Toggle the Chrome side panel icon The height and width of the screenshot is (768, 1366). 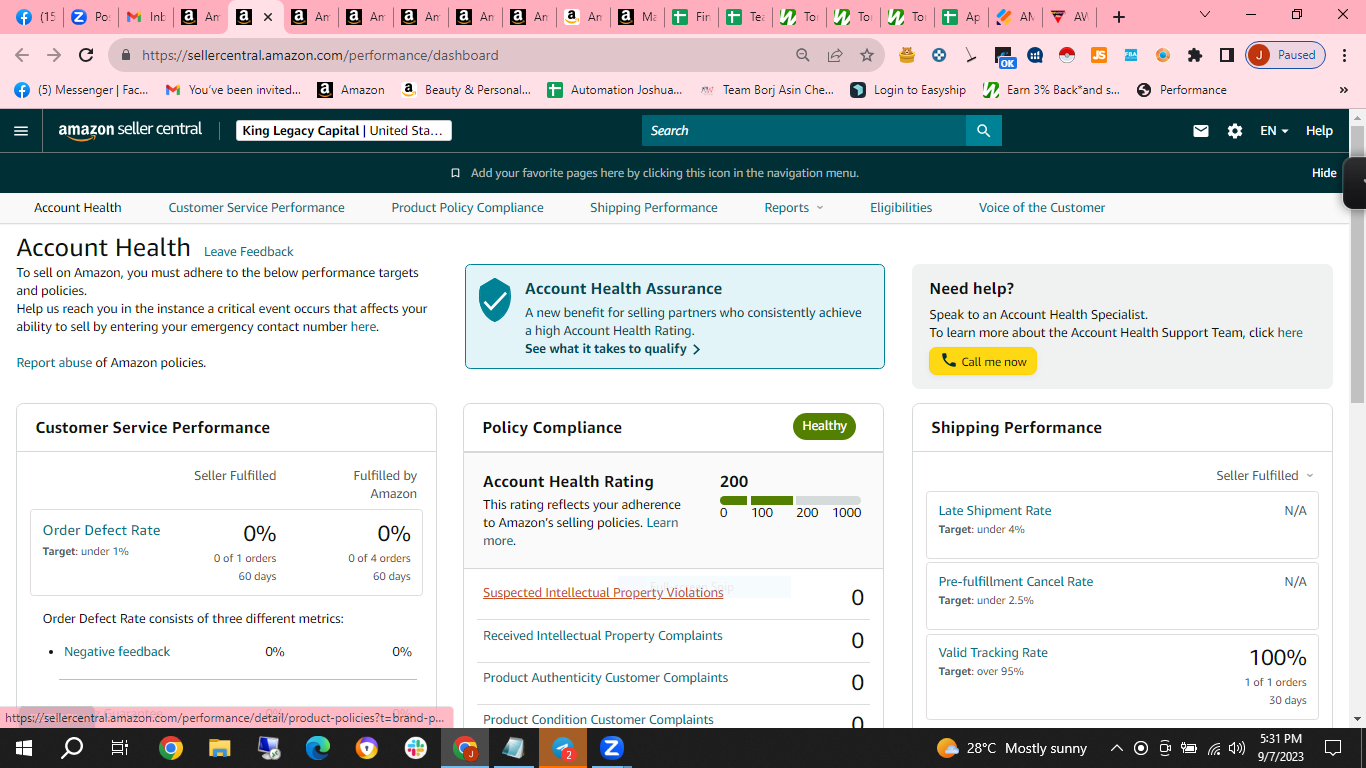(x=1227, y=55)
